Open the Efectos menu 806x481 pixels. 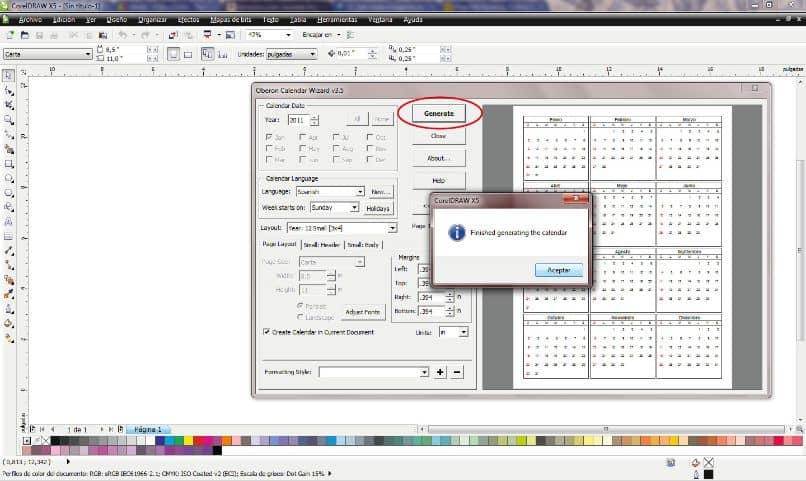pos(188,20)
